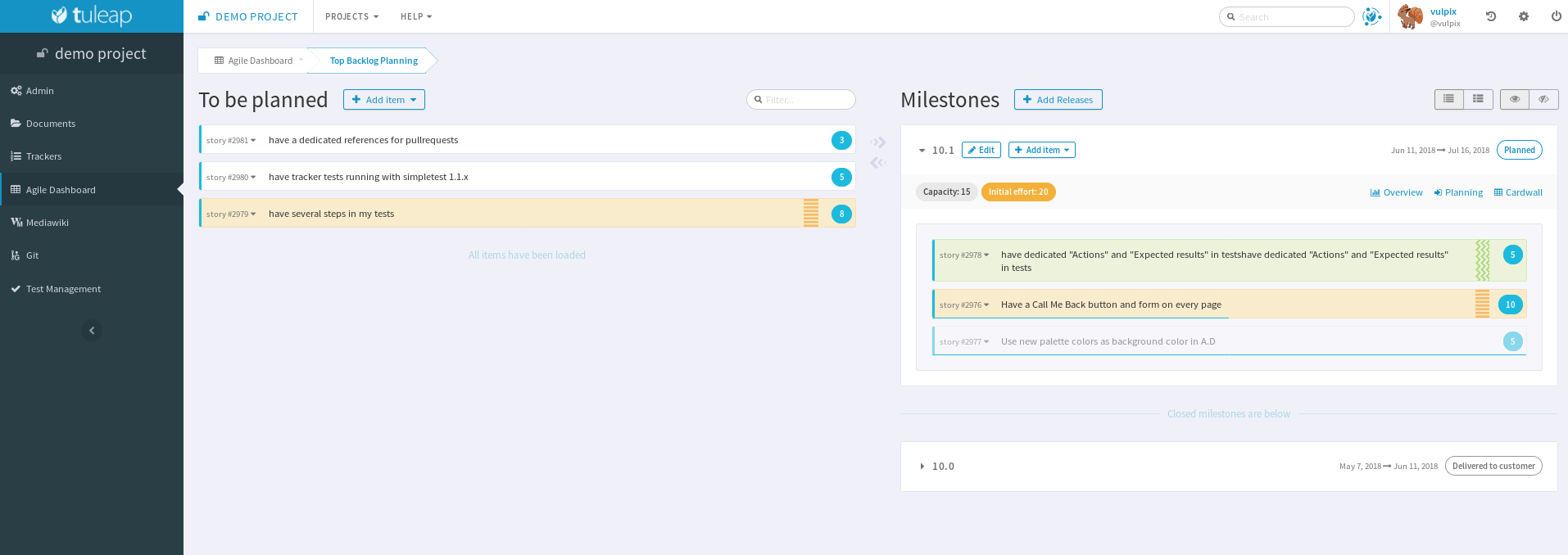
Task: Open settings gear in the top bar
Action: (x=1524, y=16)
